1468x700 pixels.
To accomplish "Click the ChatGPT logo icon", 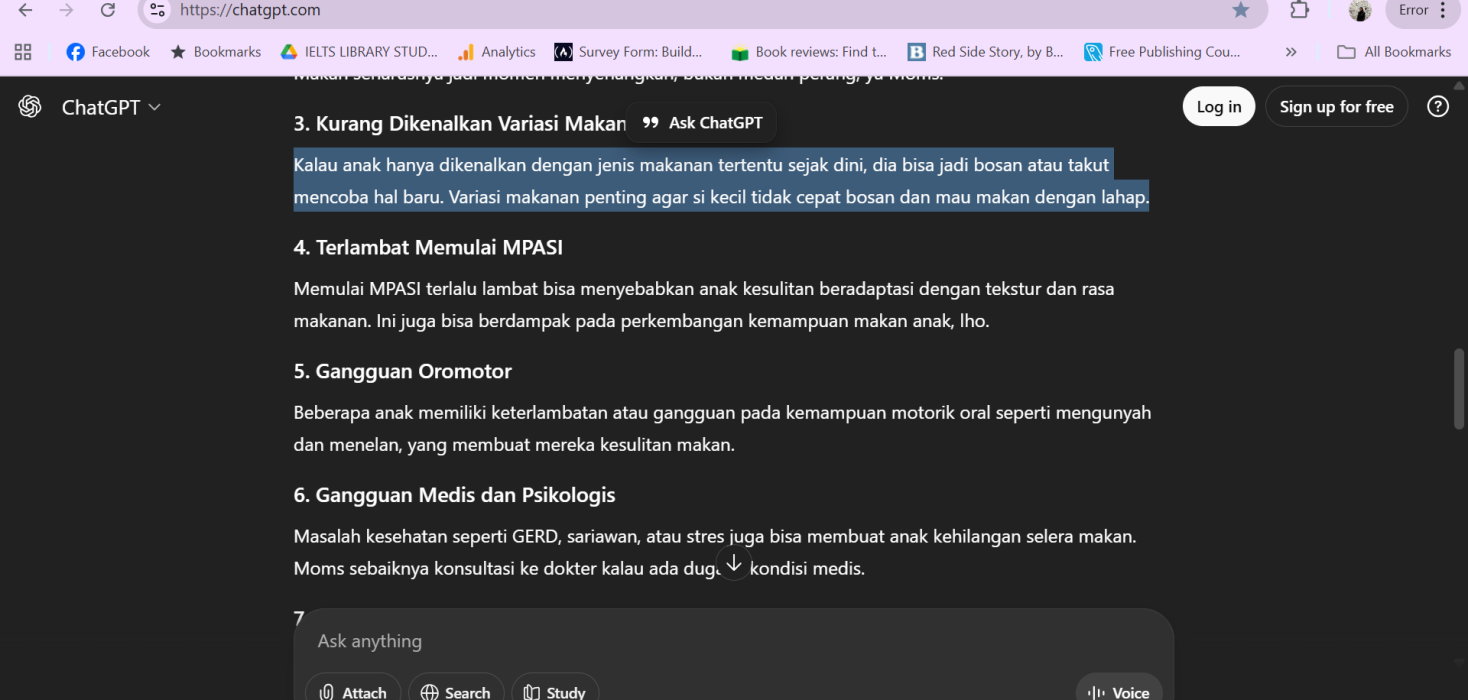I will pyautogui.click(x=30, y=107).
